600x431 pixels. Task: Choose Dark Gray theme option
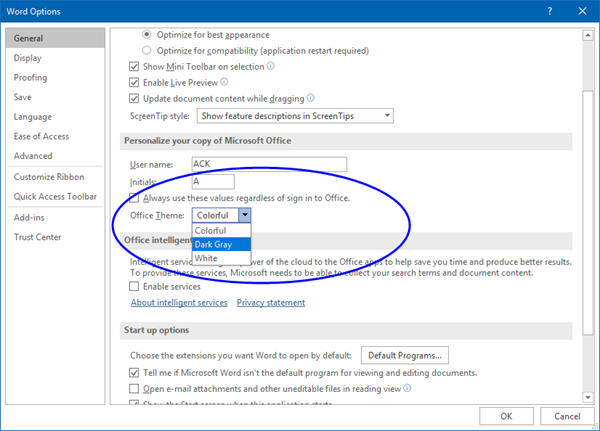tap(222, 244)
